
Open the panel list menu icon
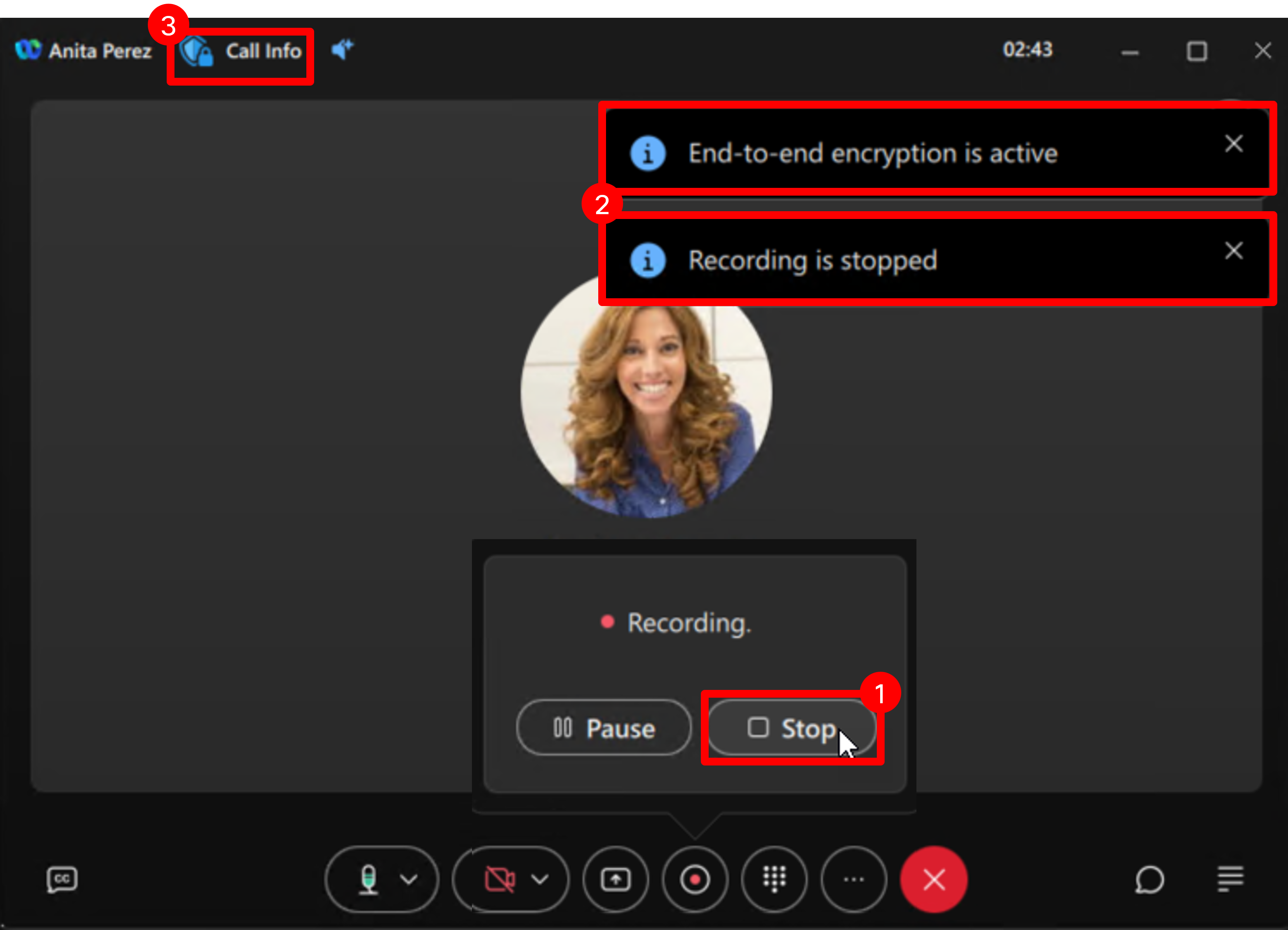pyautogui.click(x=1230, y=879)
